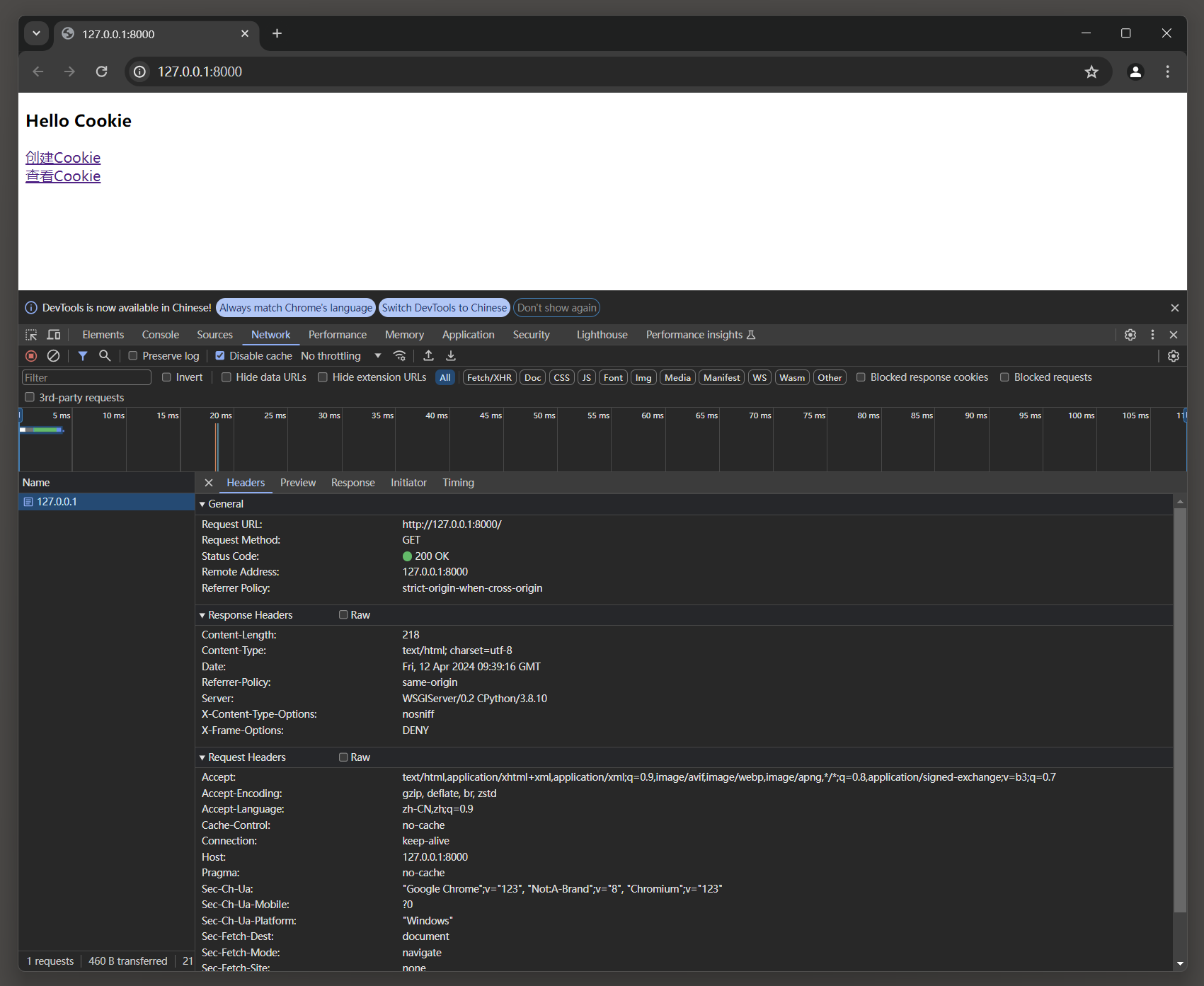Open the Performance insights panel
The height and width of the screenshot is (986, 1204).
pos(701,335)
